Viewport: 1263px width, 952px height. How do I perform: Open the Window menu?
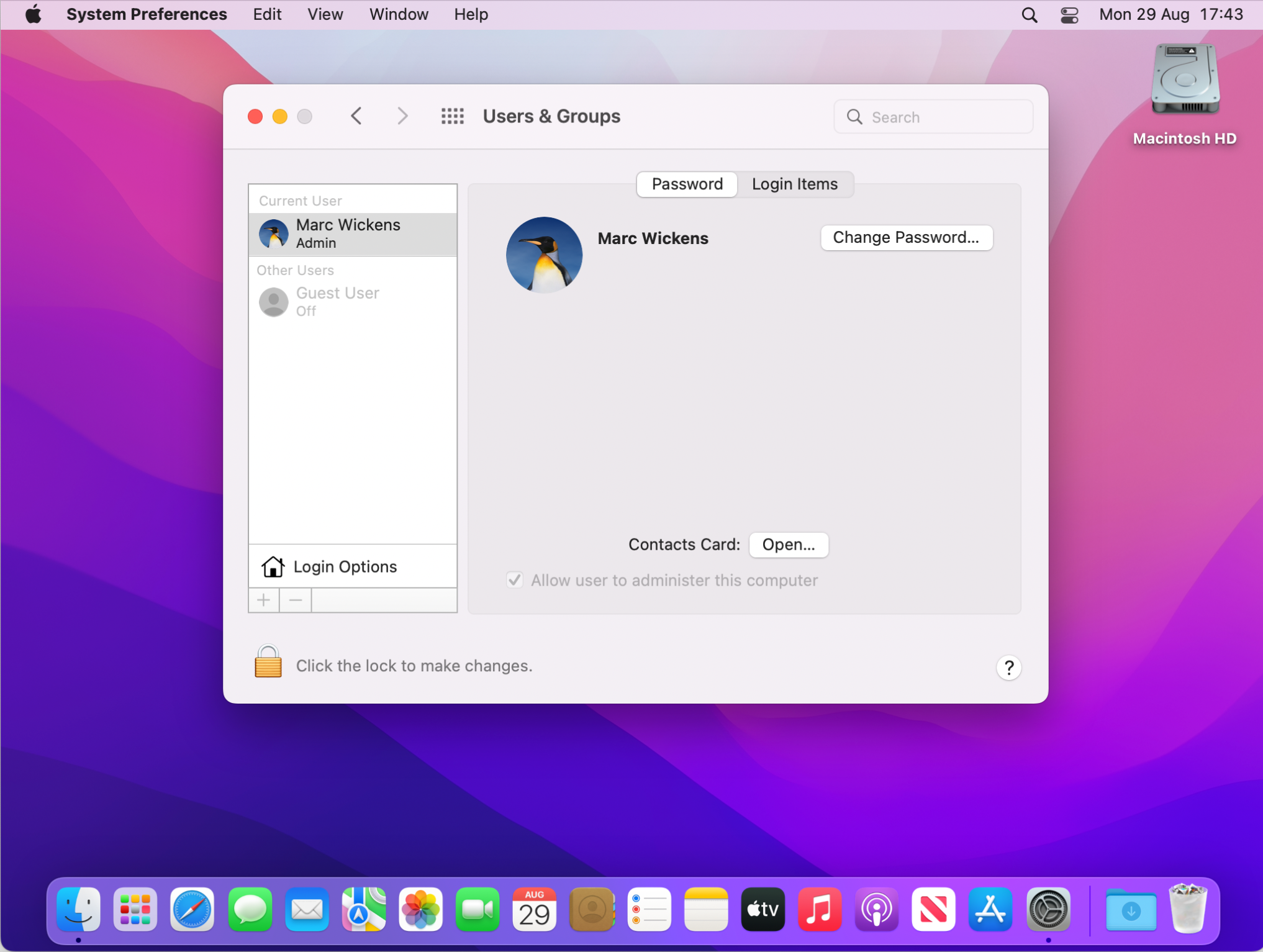(x=399, y=14)
